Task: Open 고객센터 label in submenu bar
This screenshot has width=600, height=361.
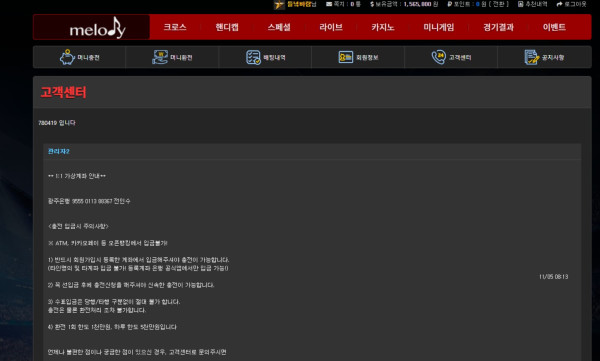Action: click(x=460, y=57)
